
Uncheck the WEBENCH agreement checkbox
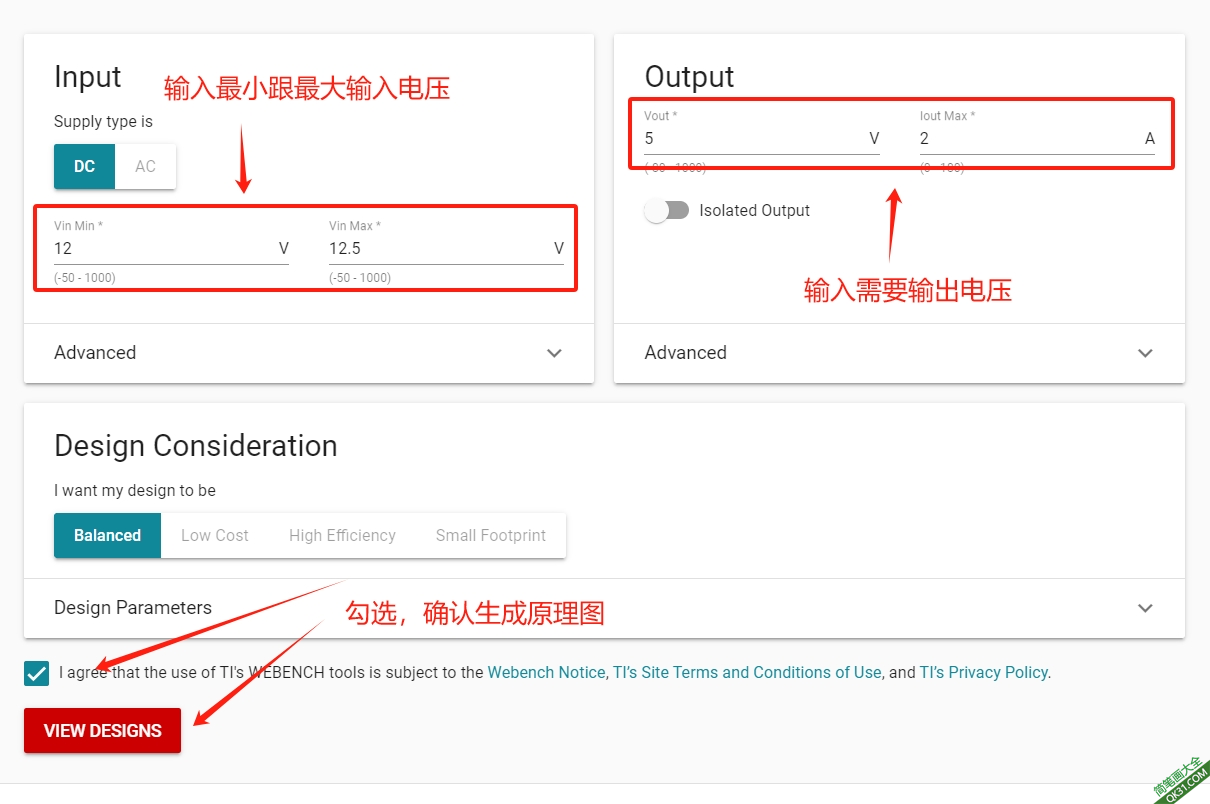pos(37,673)
